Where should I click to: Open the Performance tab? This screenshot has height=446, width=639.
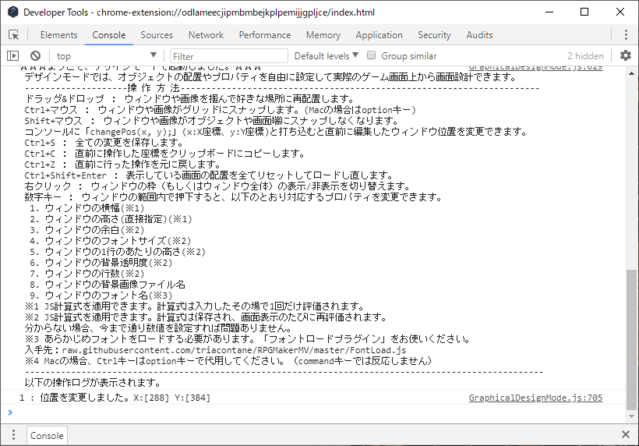coord(265,35)
